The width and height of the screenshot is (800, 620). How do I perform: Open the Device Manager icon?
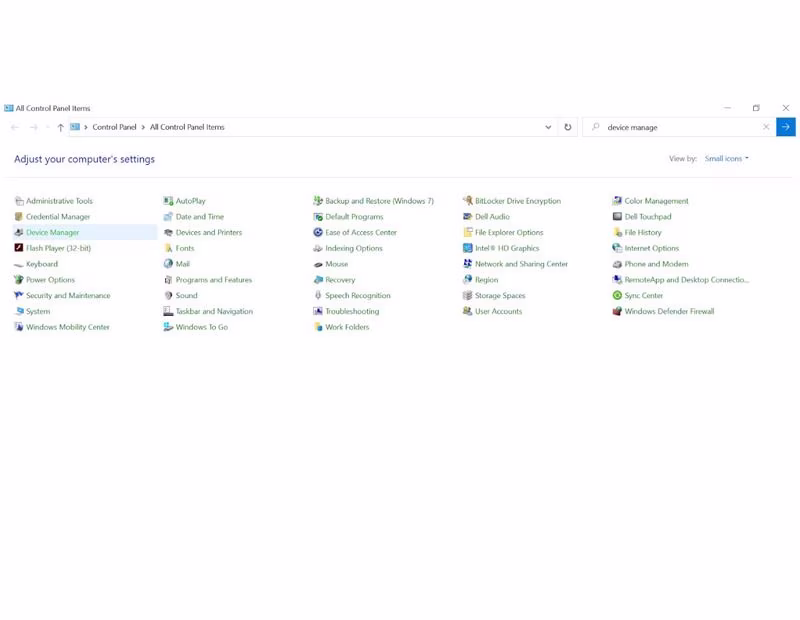coord(19,233)
